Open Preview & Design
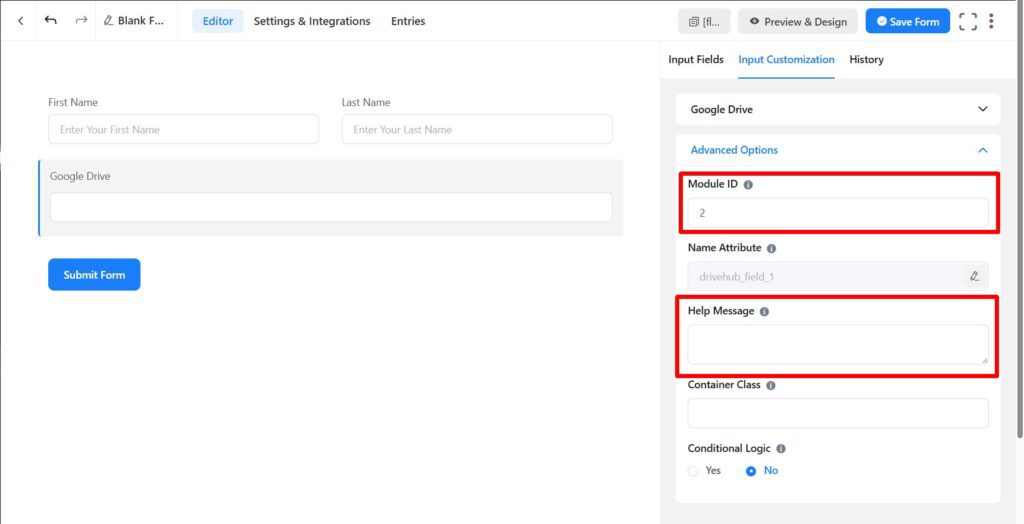The height and width of the screenshot is (524, 1024). (x=797, y=22)
